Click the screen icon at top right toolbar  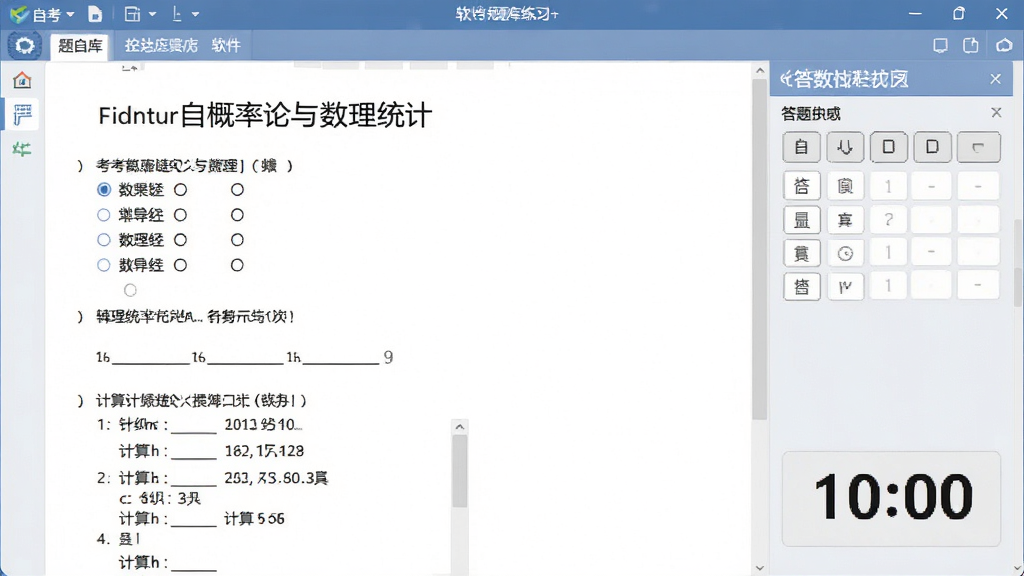[940, 45]
